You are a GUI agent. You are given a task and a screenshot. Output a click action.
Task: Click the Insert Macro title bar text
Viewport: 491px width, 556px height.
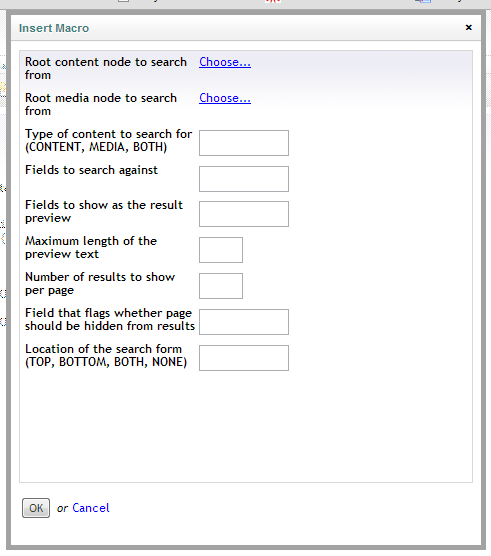pos(54,28)
